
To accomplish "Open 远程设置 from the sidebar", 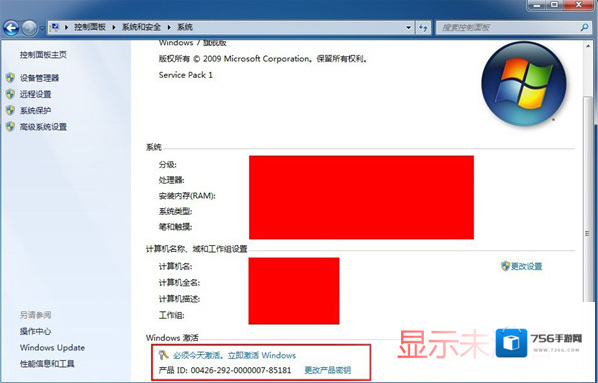I will 35,94.
